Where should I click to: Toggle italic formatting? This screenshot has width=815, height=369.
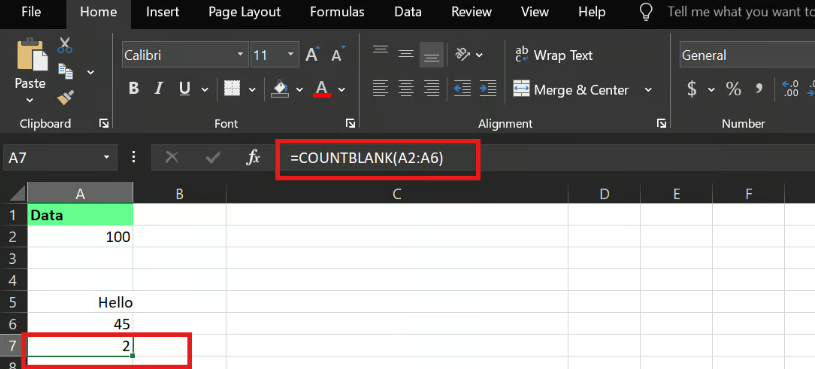[159, 89]
